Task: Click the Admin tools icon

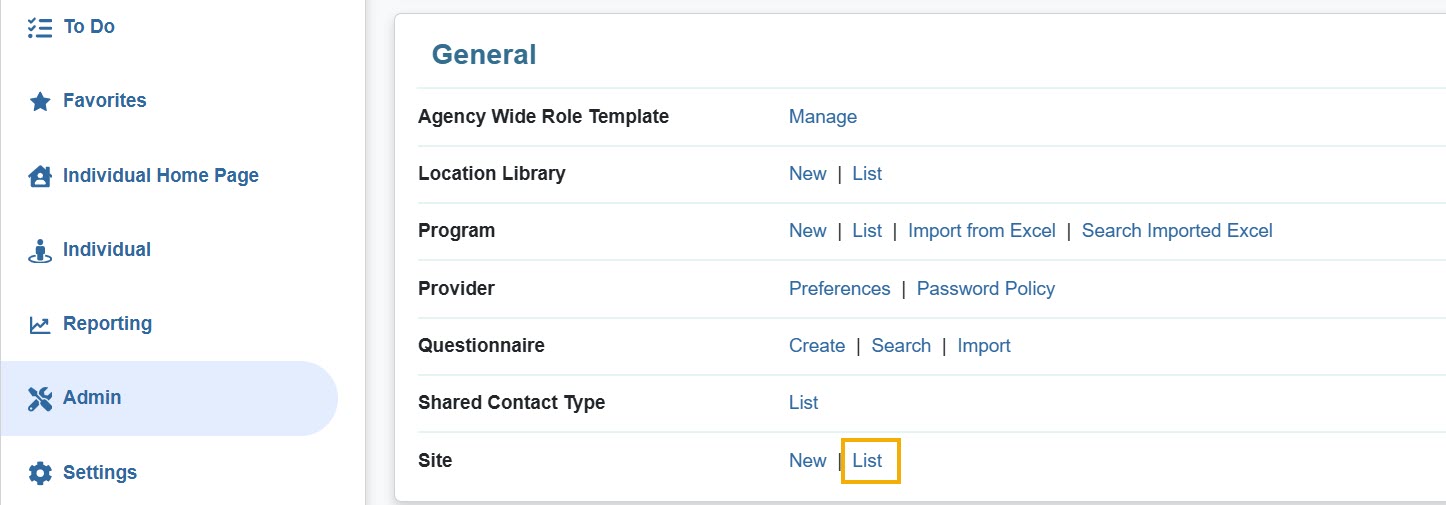Action: pos(40,398)
